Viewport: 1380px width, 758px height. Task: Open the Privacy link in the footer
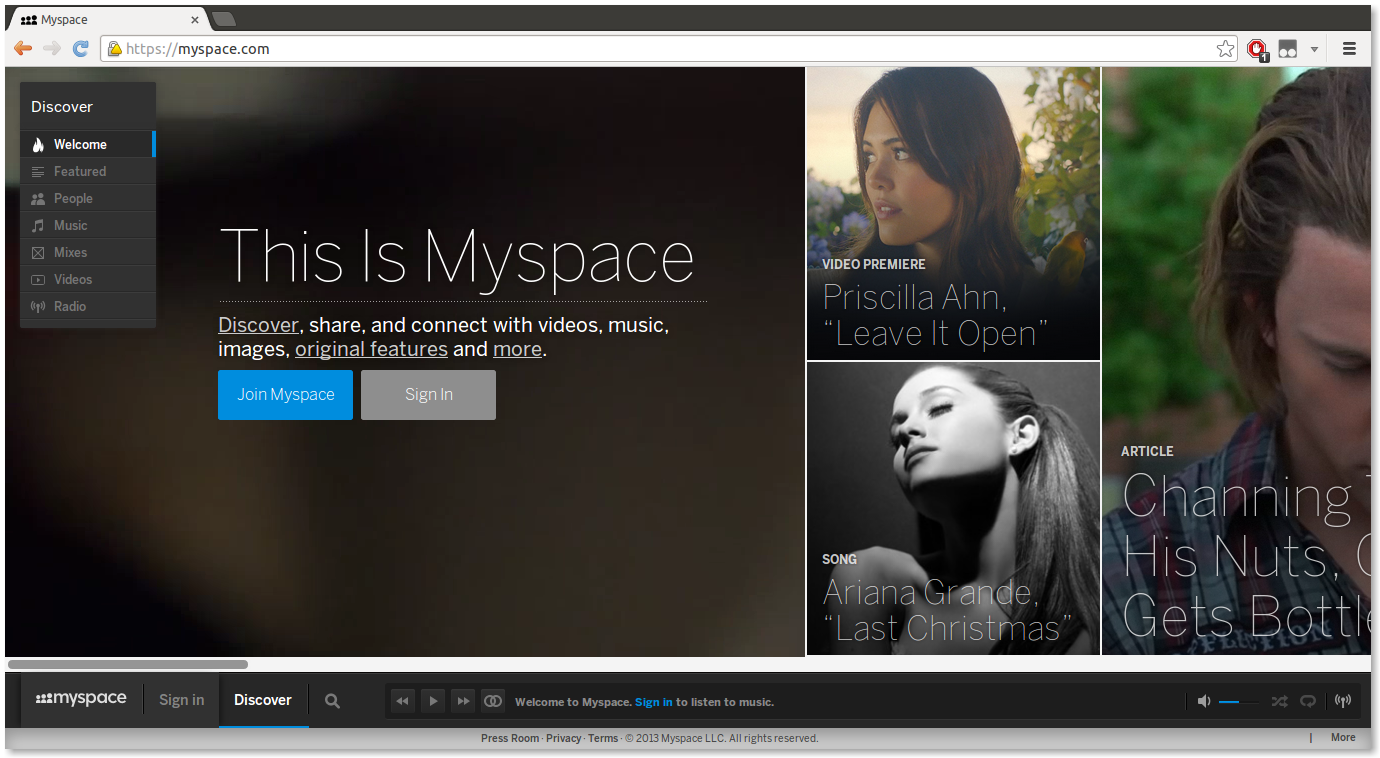click(563, 737)
